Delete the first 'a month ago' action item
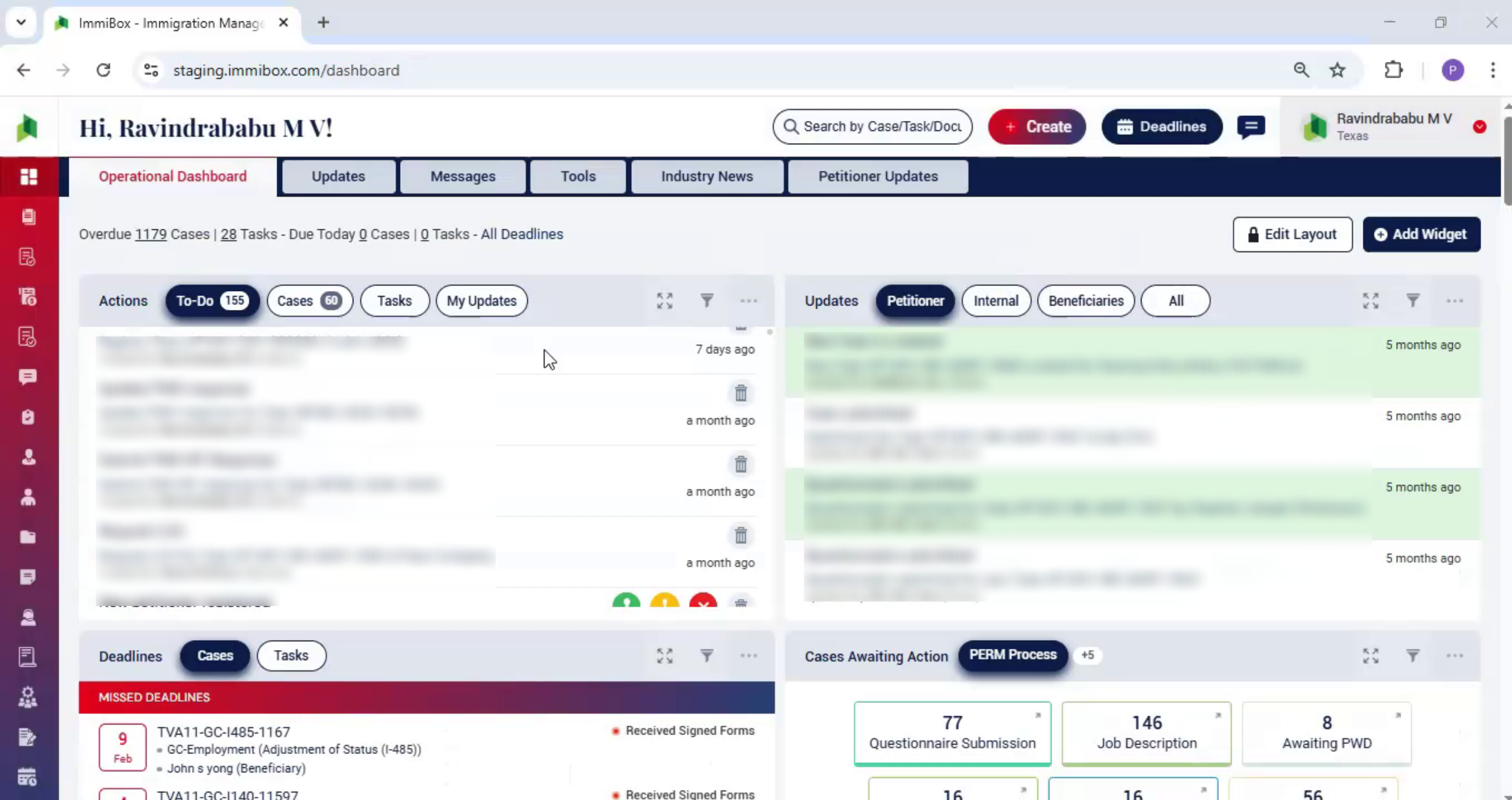The height and width of the screenshot is (800, 1512). [741, 393]
